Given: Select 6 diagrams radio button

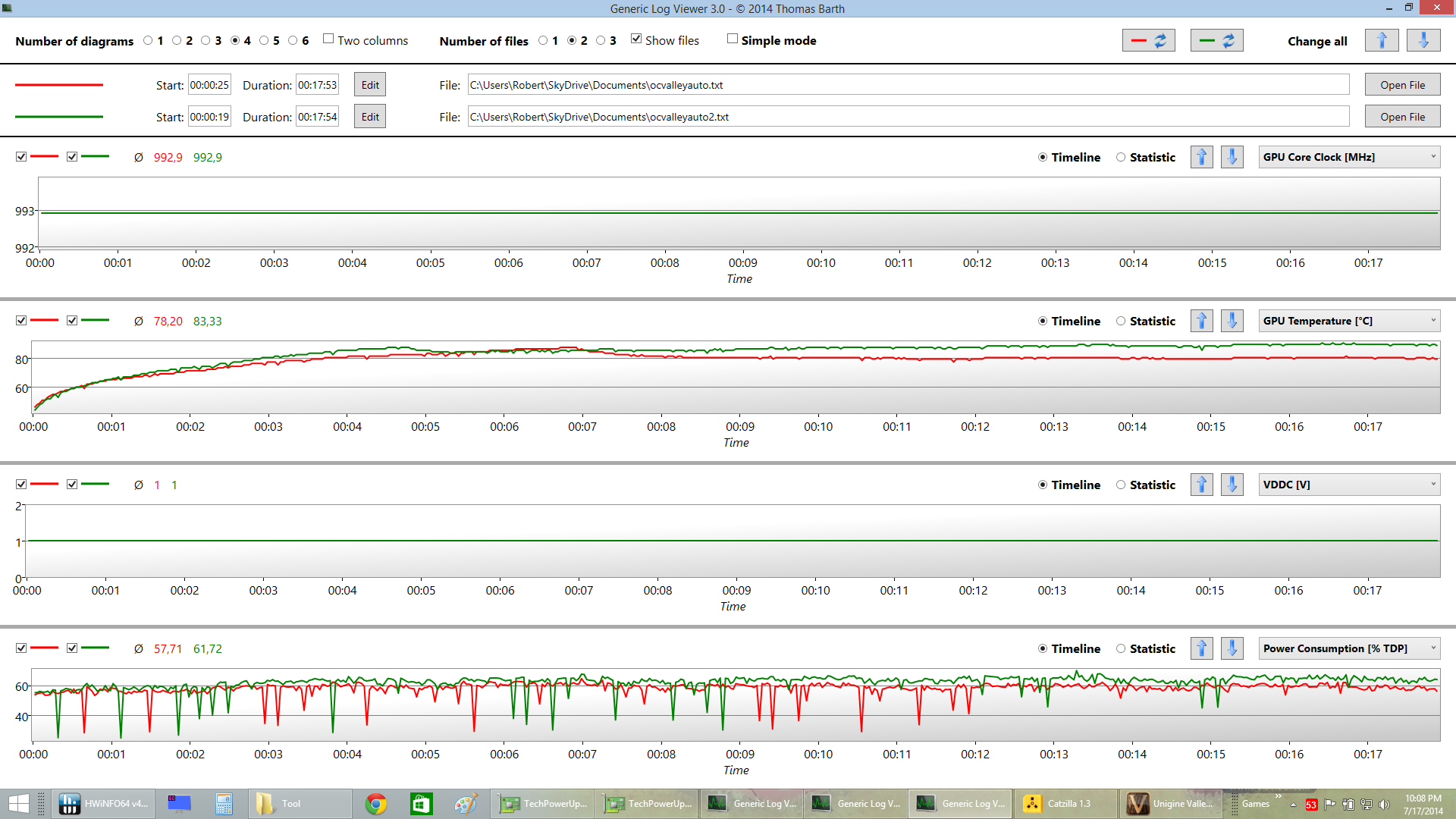Looking at the screenshot, I should (293, 41).
